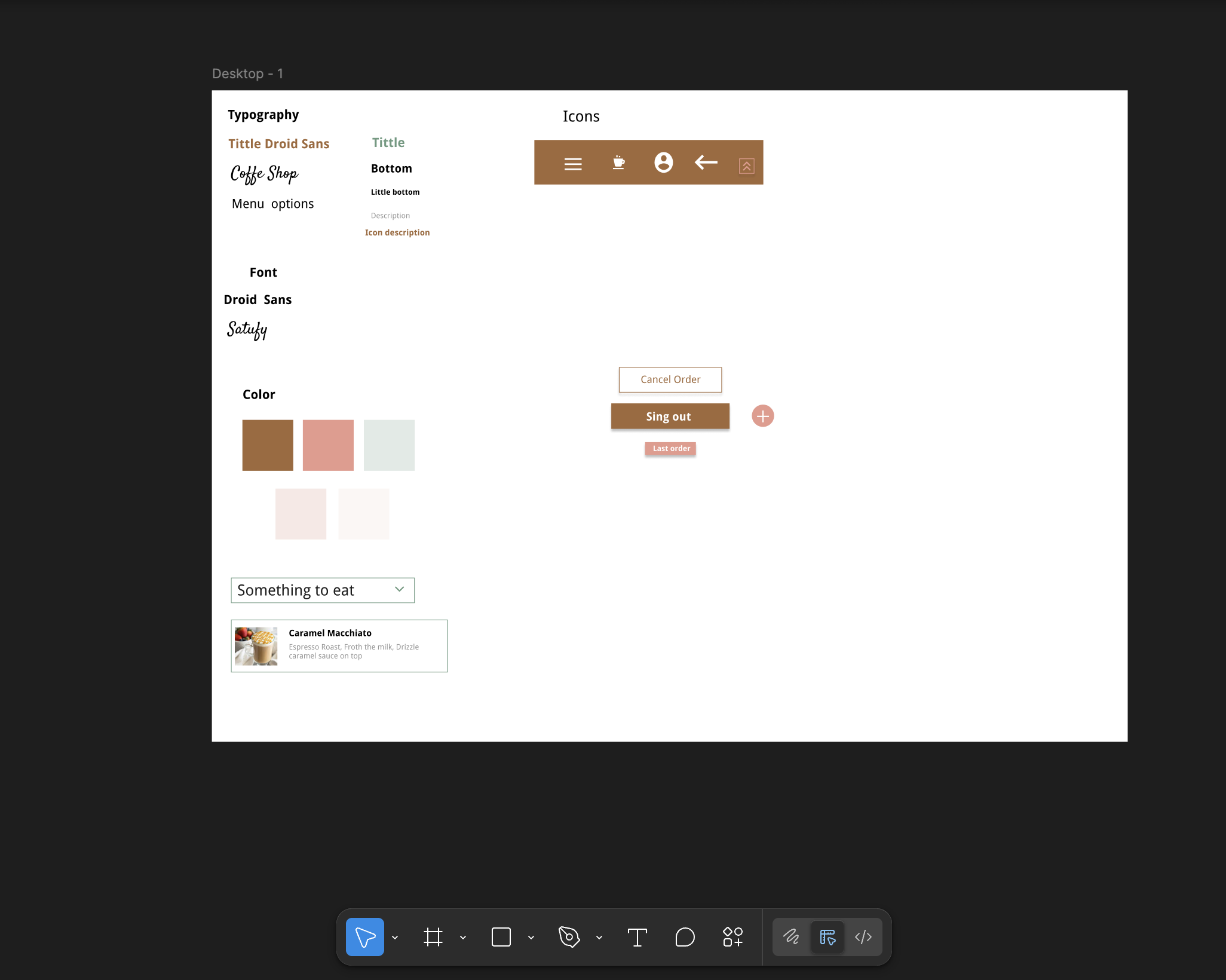Select the Tittle Droid Sans text

pyautogui.click(x=279, y=144)
